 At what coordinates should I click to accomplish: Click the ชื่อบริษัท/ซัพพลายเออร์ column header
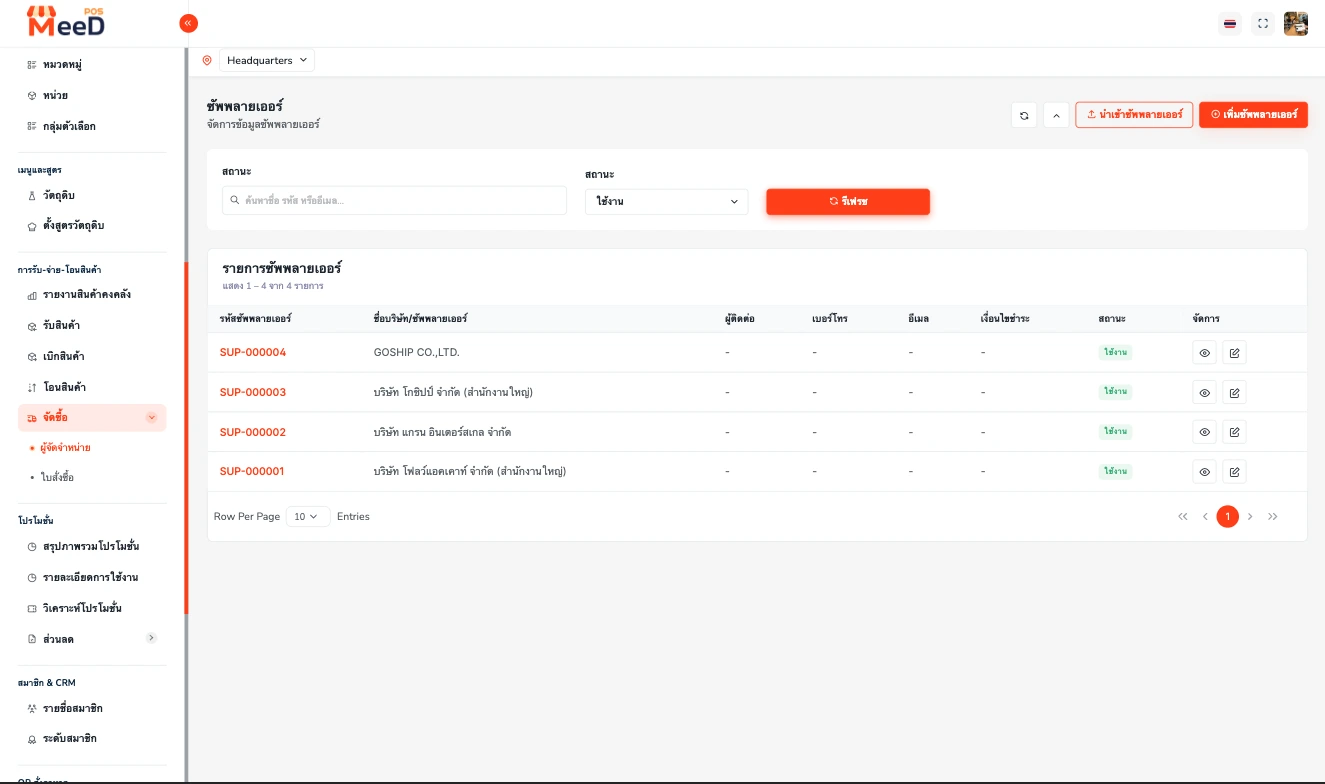(x=420, y=319)
